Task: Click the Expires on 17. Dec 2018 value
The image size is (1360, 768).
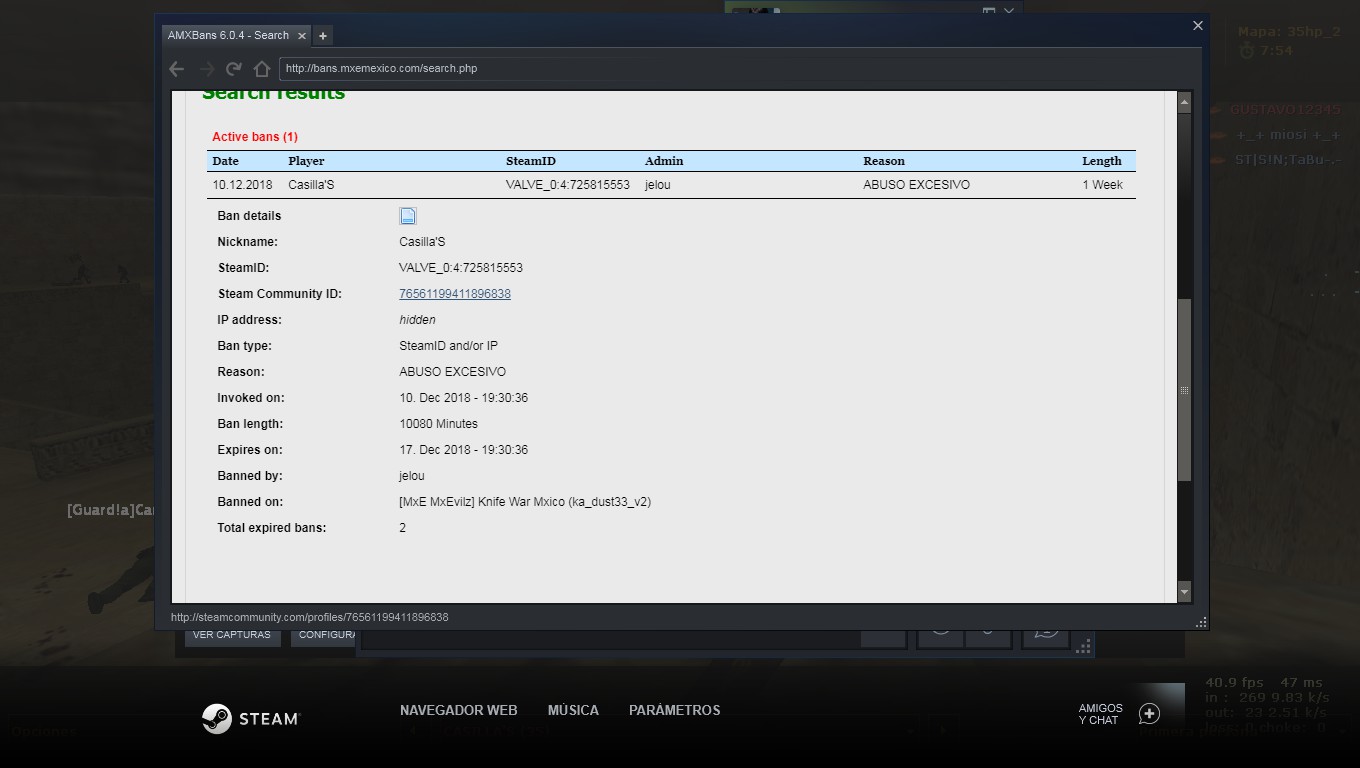Action: (464, 450)
